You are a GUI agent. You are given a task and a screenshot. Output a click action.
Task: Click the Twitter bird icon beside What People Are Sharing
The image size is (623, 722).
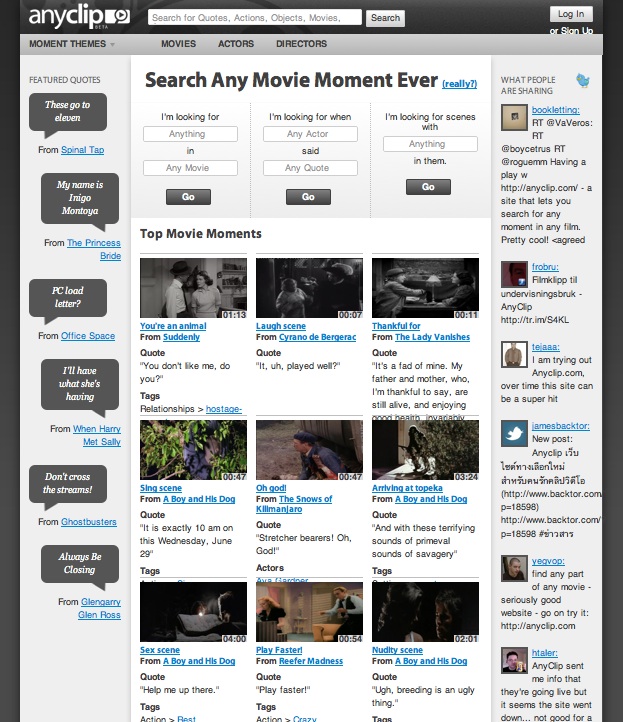point(583,81)
